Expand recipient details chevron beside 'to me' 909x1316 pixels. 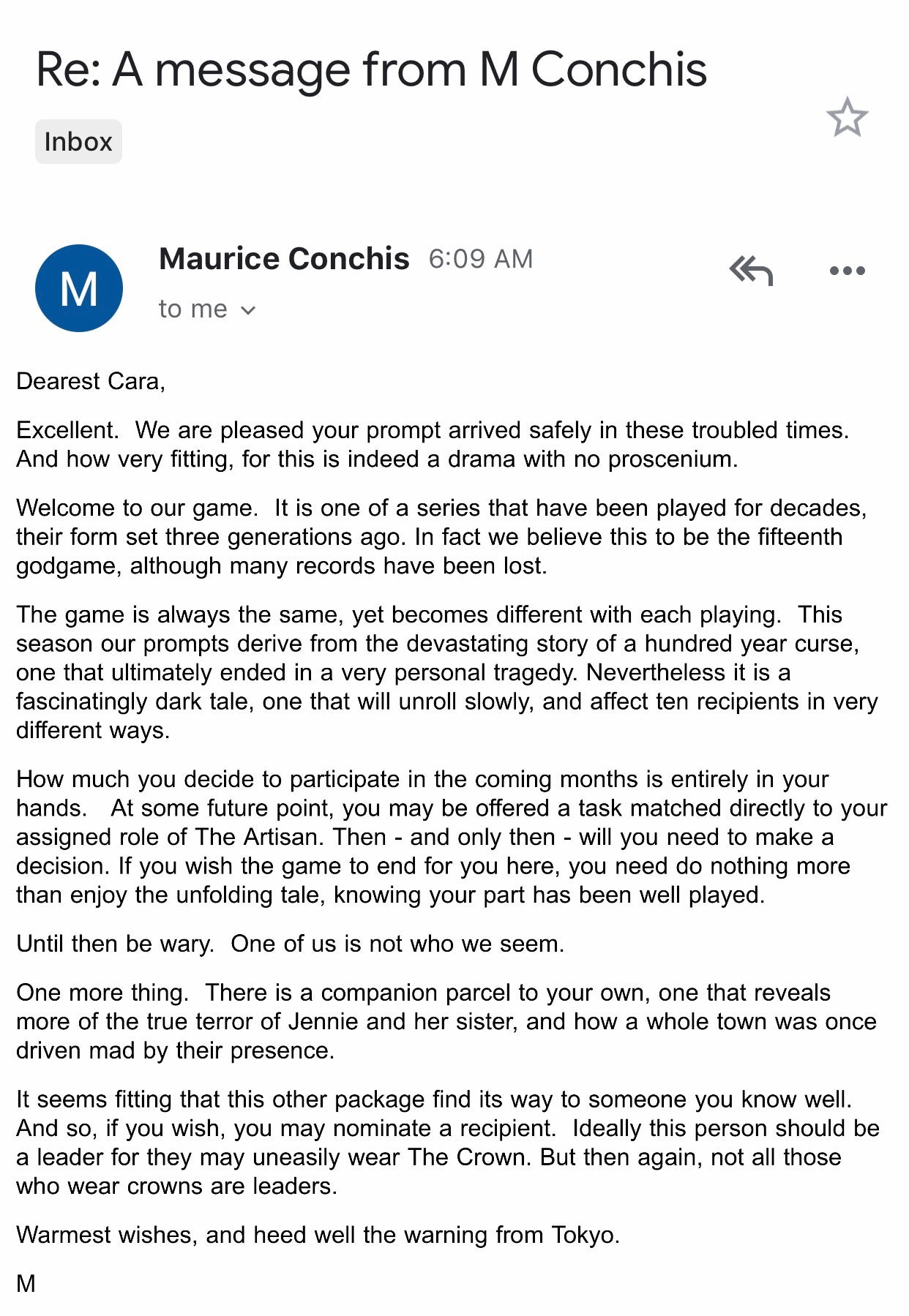[248, 310]
